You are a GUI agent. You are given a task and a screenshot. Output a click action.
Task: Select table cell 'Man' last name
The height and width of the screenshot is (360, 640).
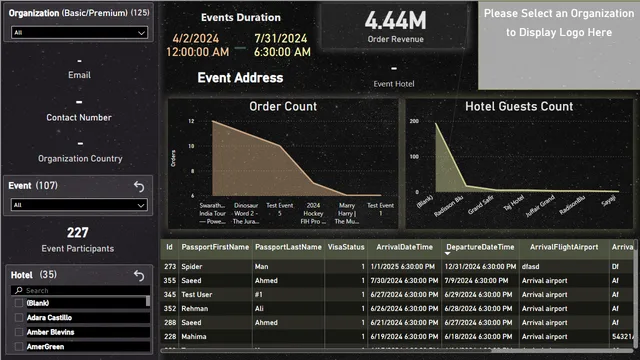262,267
